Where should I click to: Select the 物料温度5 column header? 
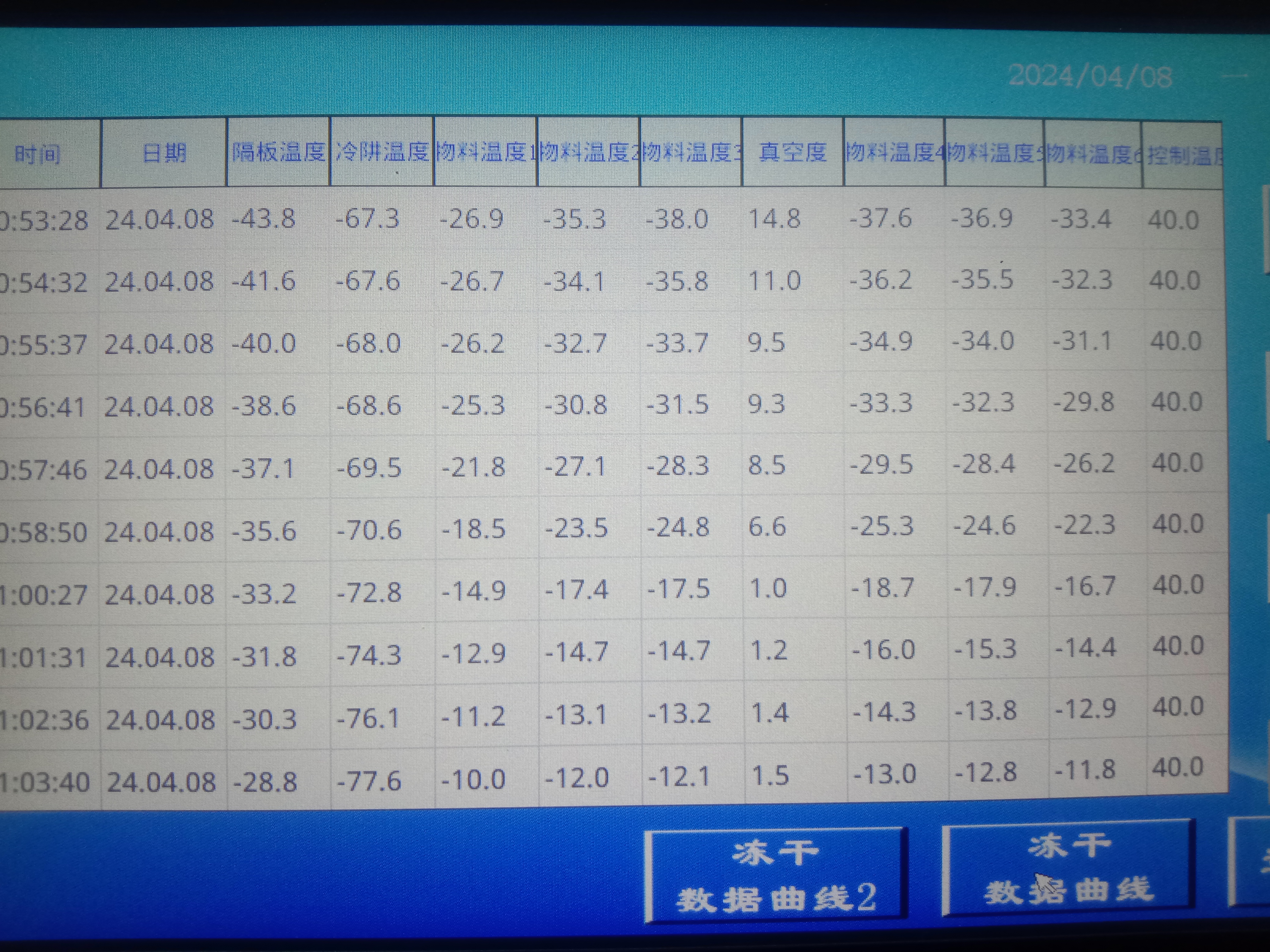tap(995, 153)
